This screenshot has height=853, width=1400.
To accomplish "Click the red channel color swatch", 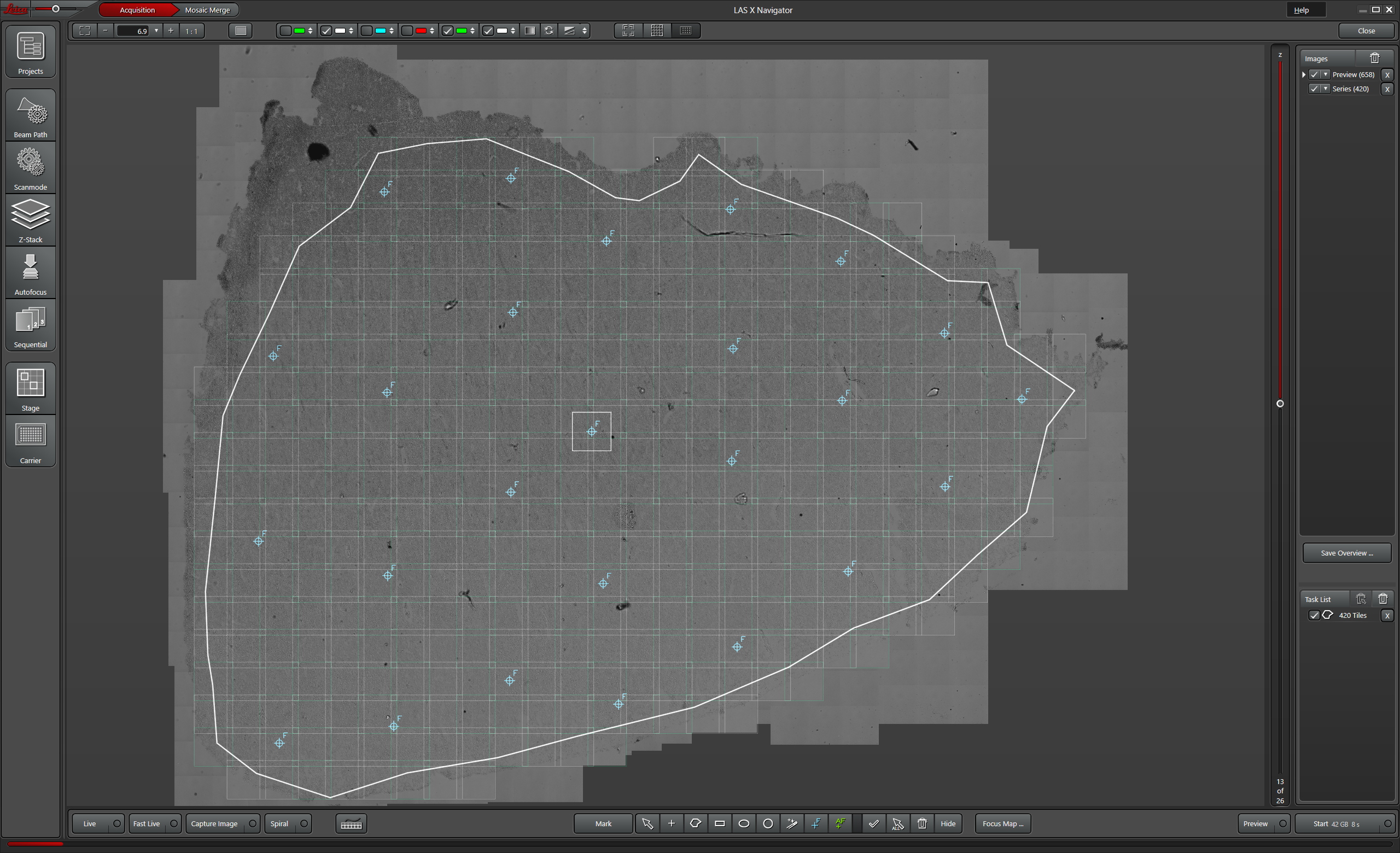I will click(421, 31).
